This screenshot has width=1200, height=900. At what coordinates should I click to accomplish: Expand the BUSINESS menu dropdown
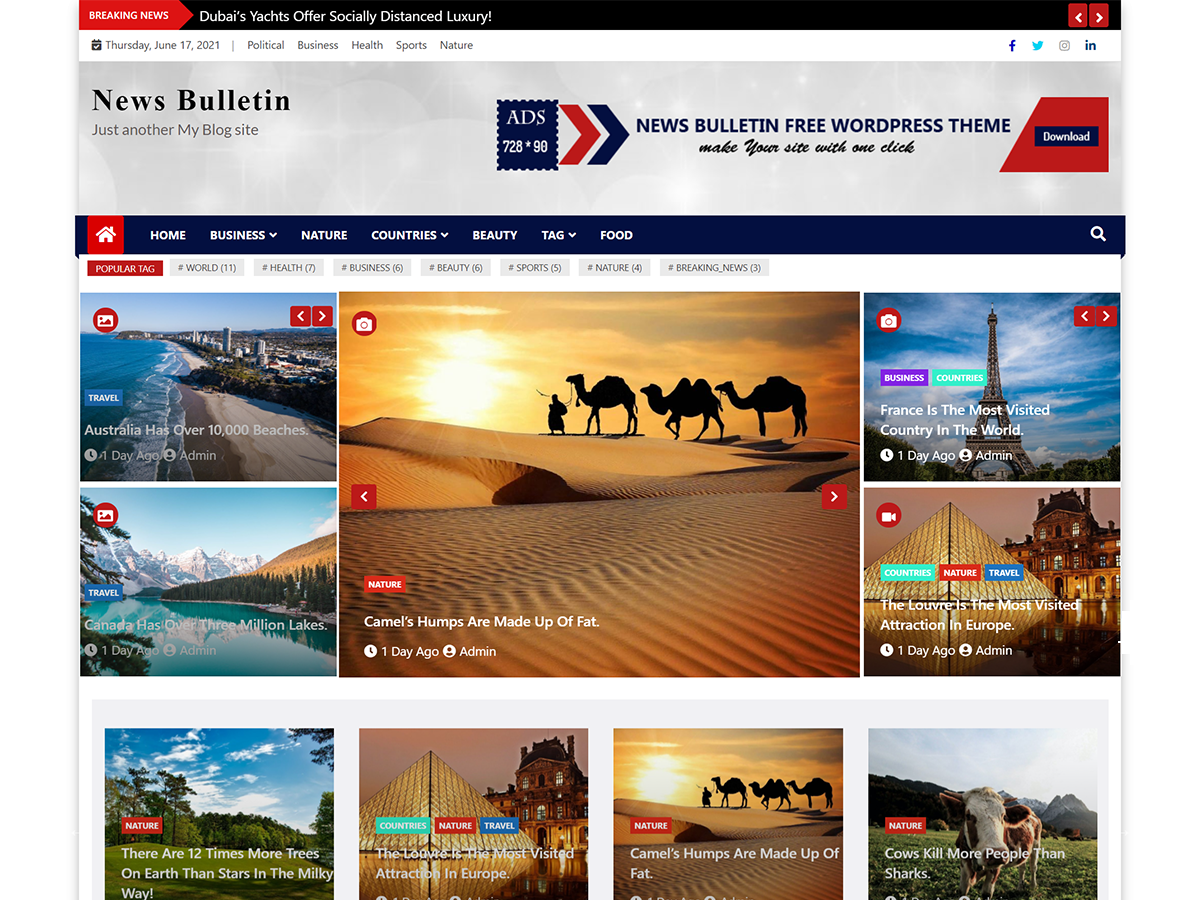pos(242,234)
